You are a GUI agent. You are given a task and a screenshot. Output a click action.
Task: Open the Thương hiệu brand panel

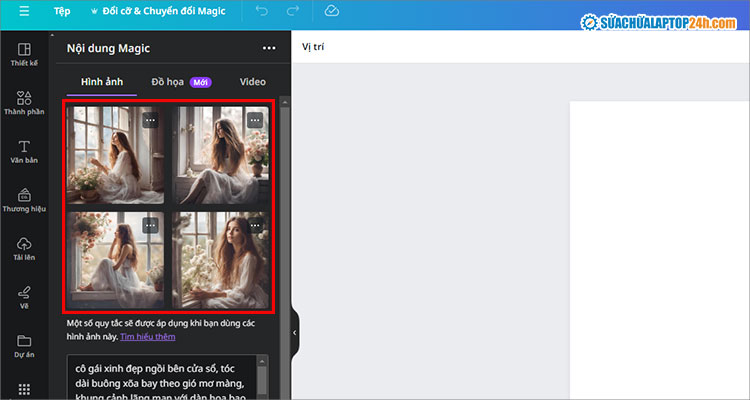click(24, 200)
